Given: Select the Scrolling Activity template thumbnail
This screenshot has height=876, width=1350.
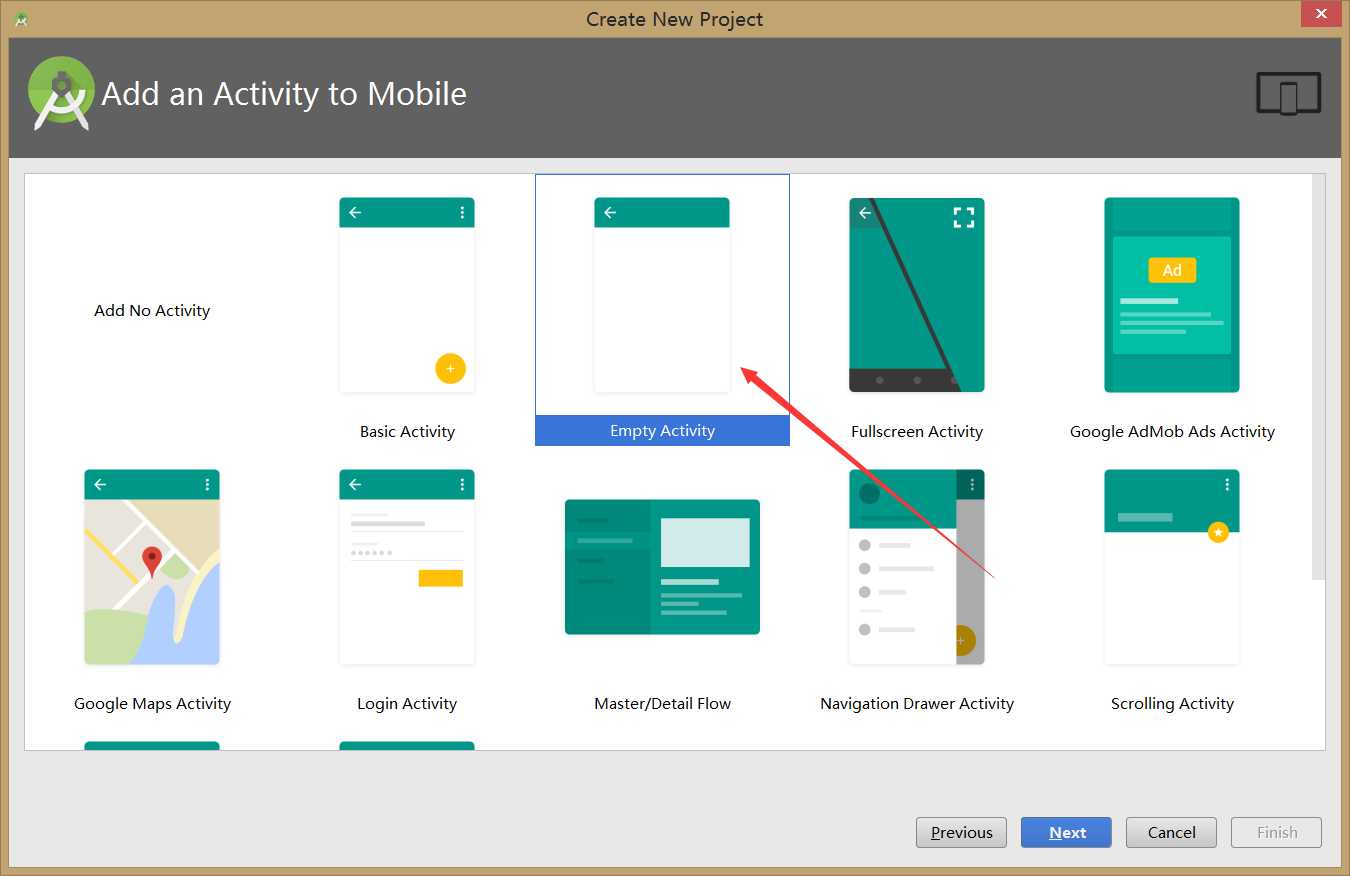Looking at the screenshot, I should pyautogui.click(x=1172, y=567).
